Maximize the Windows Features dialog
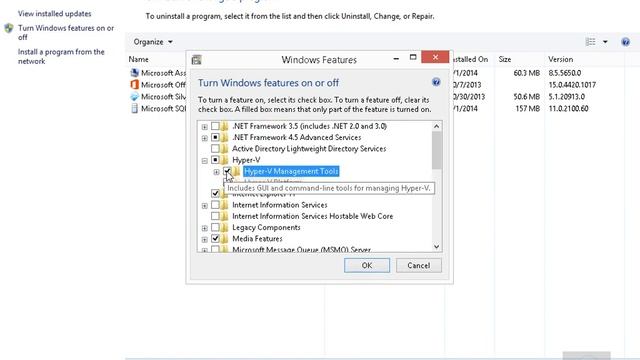This screenshot has height=360, width=640. (x=413, y=57)
